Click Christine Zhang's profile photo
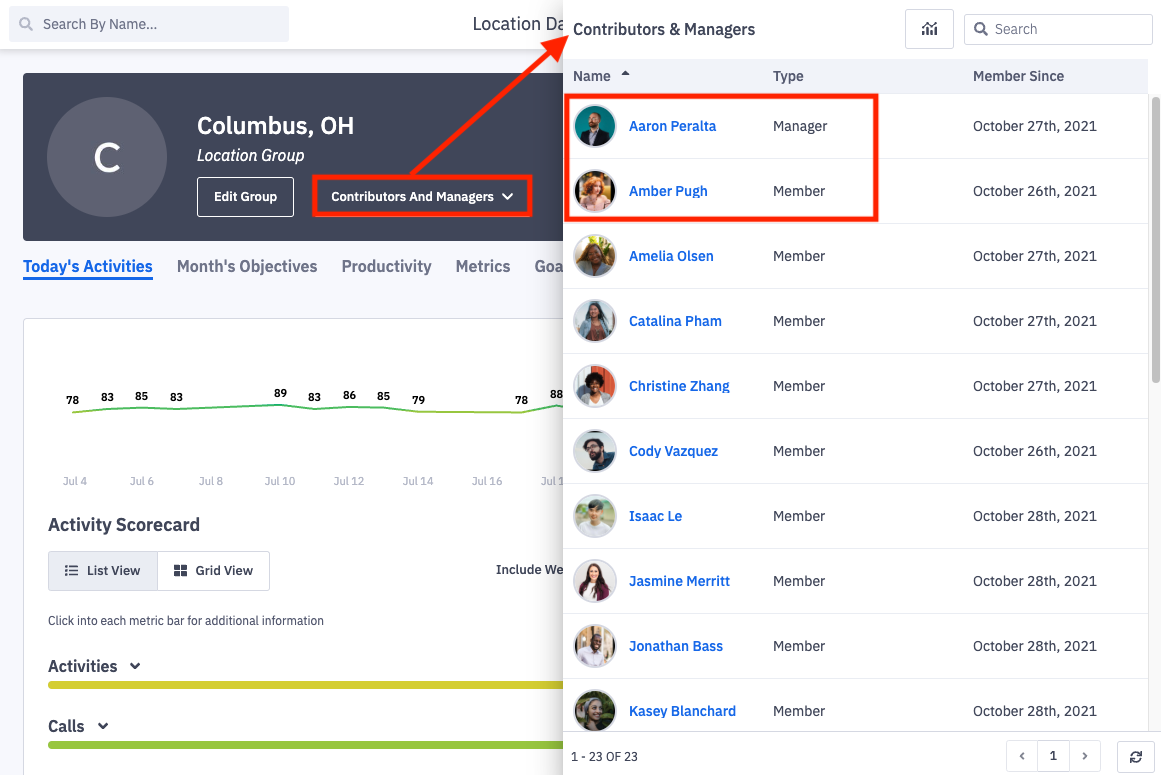The image size is (1161, 775). 595,386
